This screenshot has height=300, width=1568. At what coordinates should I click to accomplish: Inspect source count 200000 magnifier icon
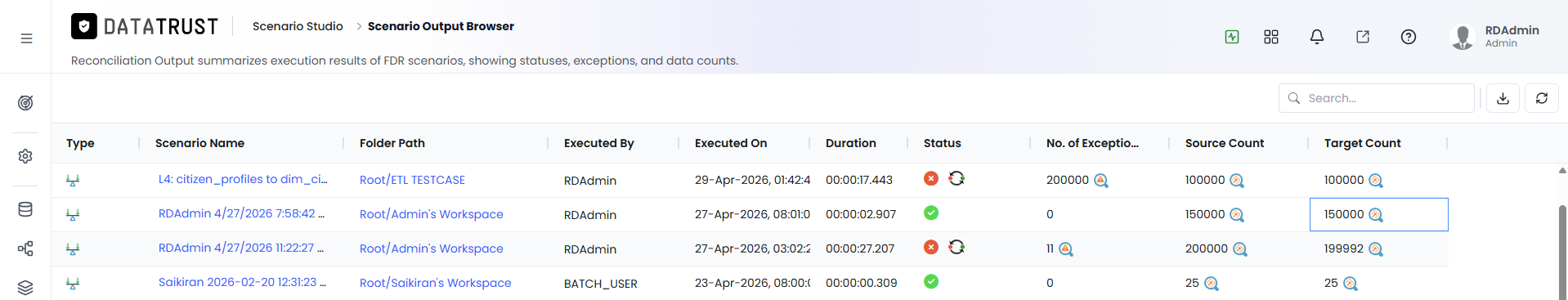[x=1240, y=249]
